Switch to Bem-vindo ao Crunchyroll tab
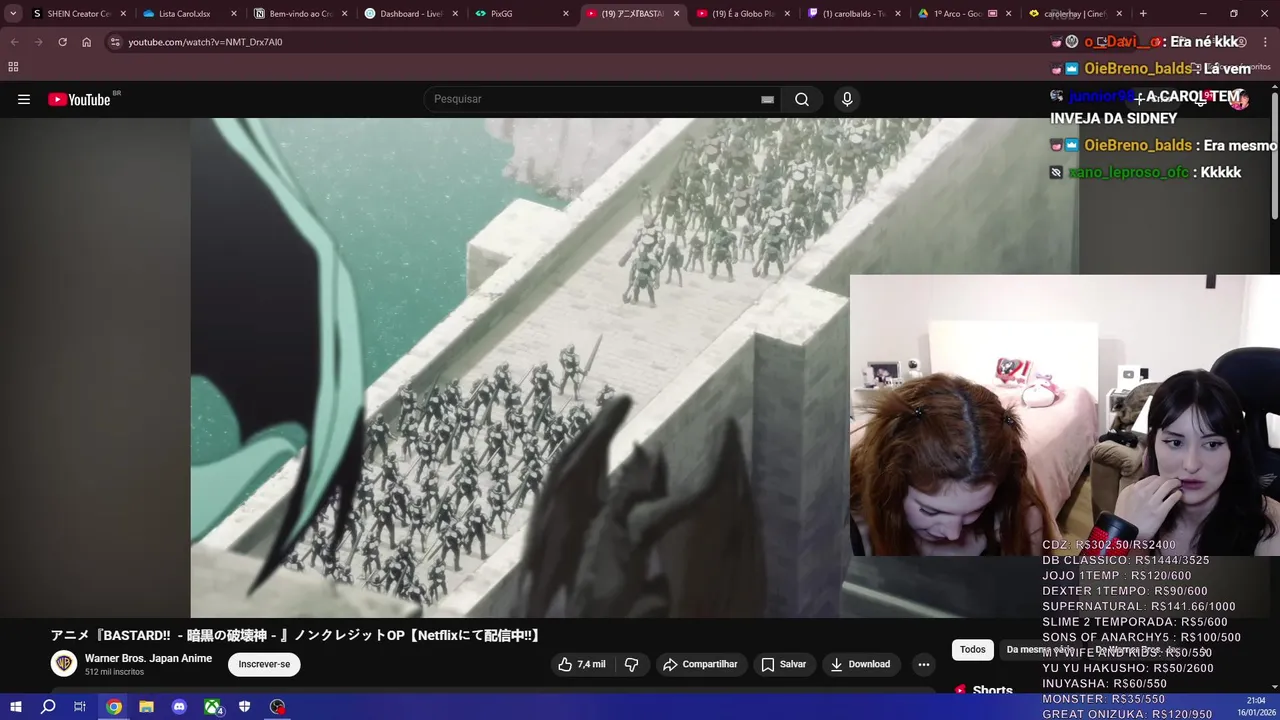The height and width of the screenshot is (720, 1280). [x=300, y=14]
